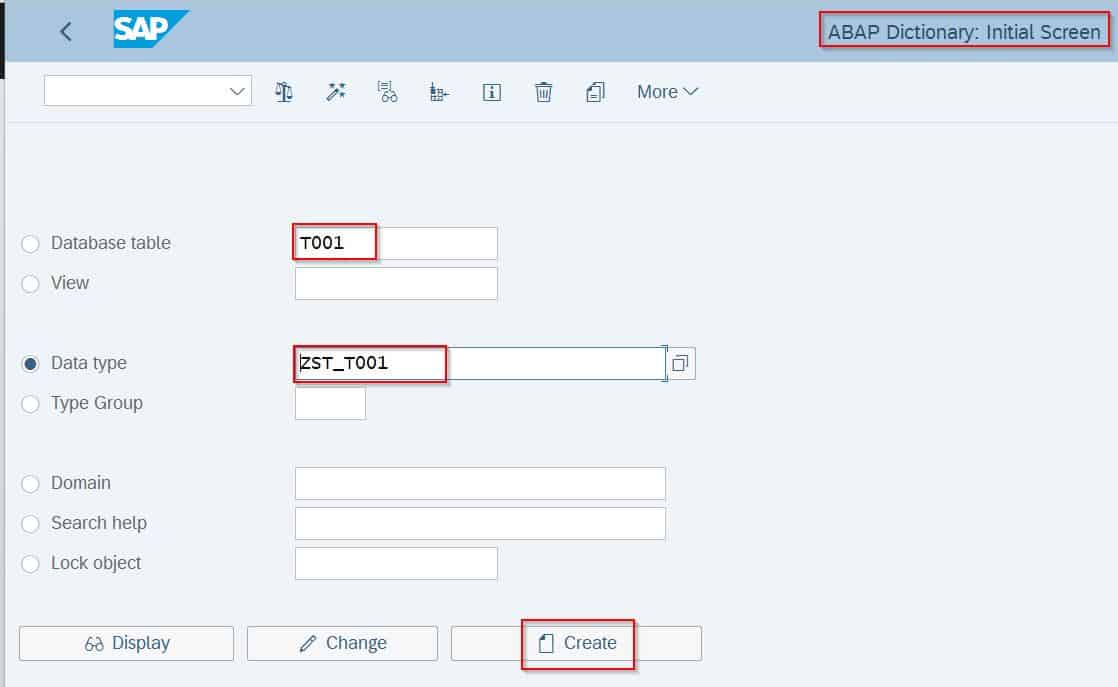Image resolution: width=1118 pixels, height=687 pixels.
Task: Open the Information documentation icon
Action: click(491, 91)
